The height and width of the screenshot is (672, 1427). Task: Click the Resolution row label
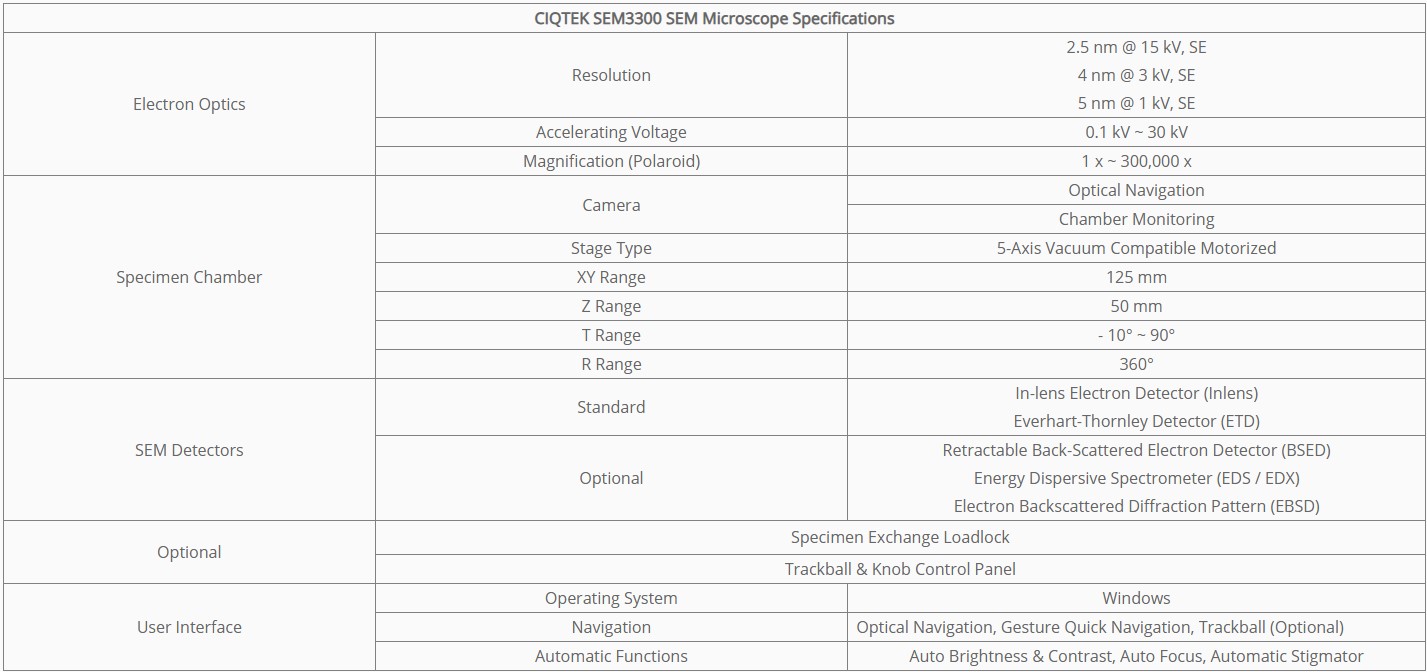pos(611,75)
